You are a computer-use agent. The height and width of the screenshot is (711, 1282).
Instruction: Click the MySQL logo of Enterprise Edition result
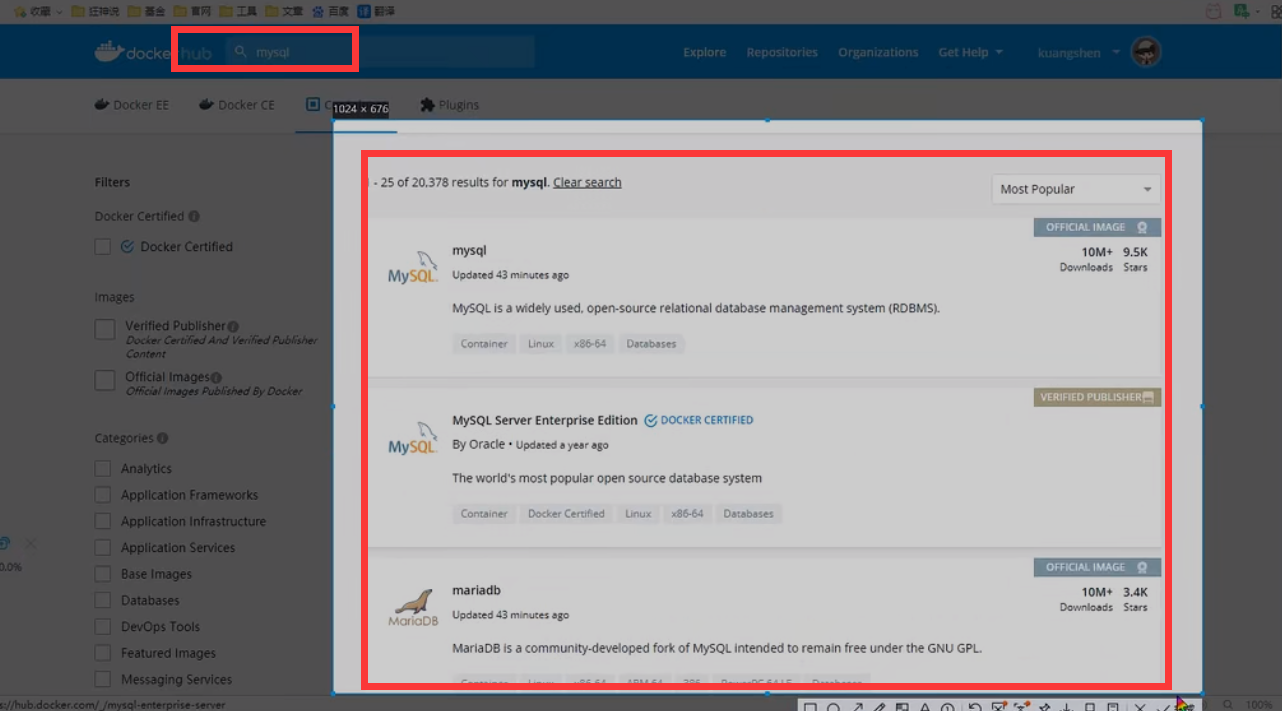pos(413,439)
